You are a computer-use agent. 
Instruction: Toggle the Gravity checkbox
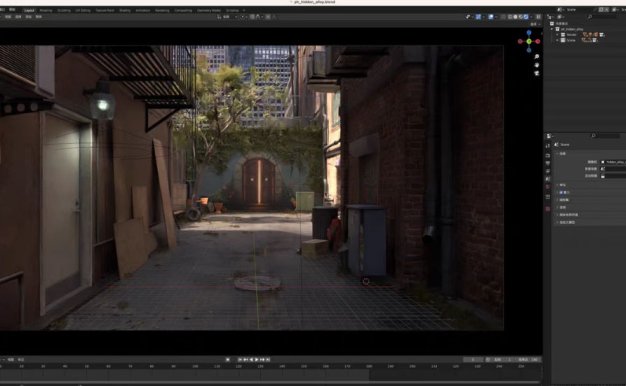point(561,192)
